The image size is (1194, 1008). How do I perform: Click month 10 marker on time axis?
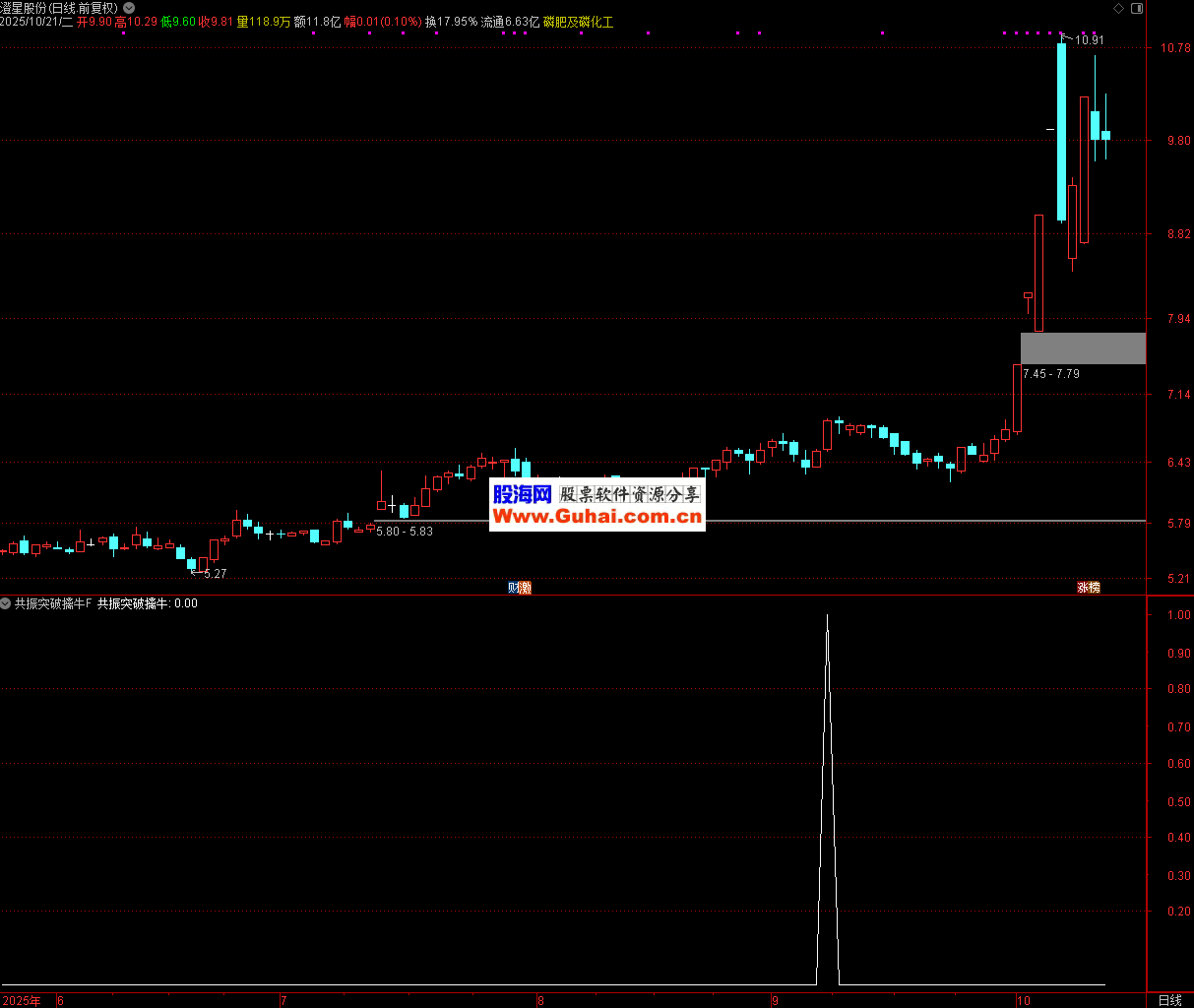tap(1023, 1001)
